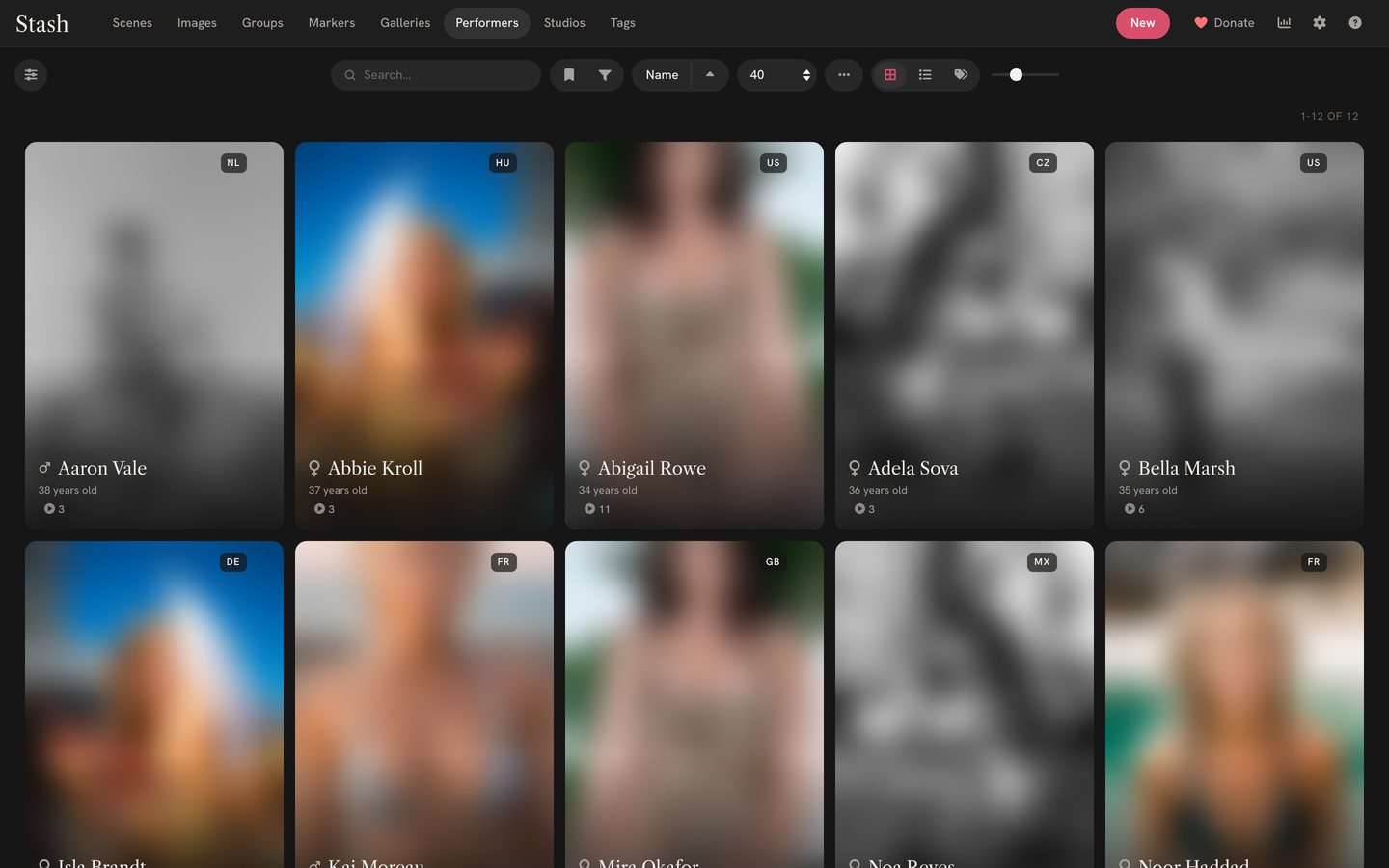Open the help question mark icon
The image size is (1389, 868).
(x=1355, y=23)
